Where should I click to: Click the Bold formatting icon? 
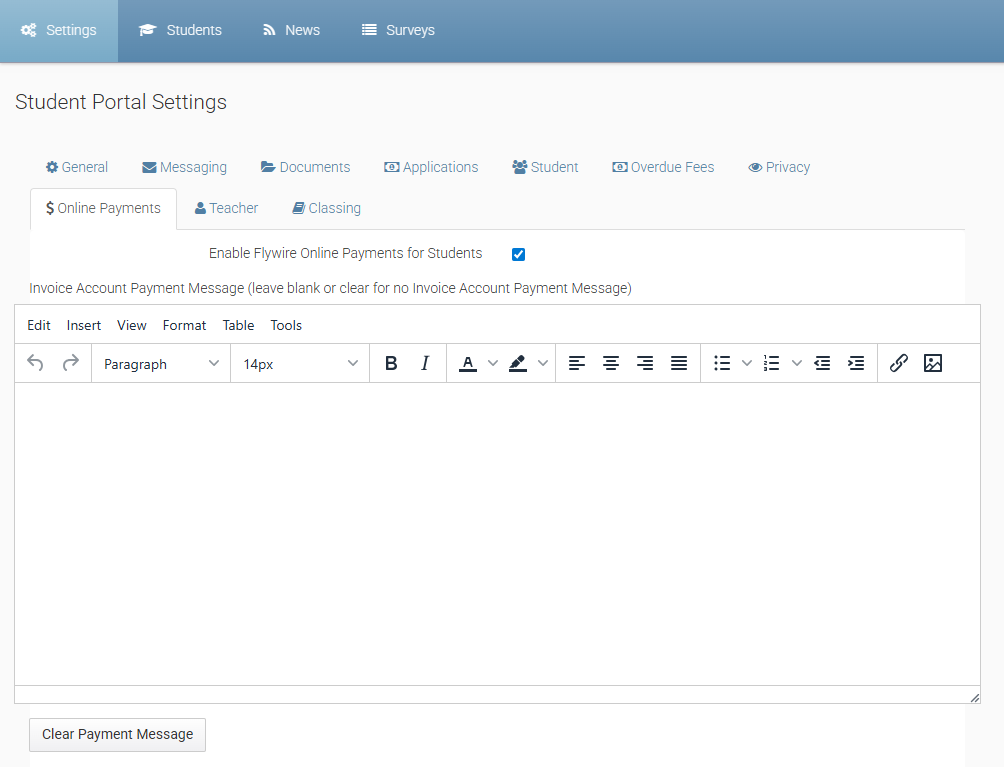(391, 364)
